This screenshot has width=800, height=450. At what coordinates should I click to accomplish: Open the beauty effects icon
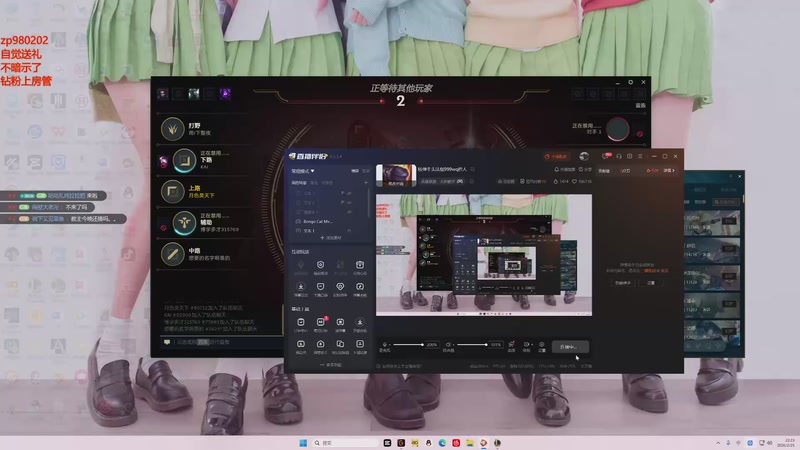(x=511, y=346)
